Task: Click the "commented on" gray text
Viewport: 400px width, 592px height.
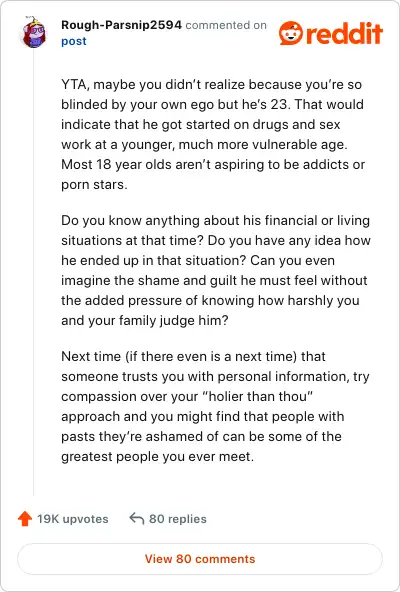Action: click(226, 25)
